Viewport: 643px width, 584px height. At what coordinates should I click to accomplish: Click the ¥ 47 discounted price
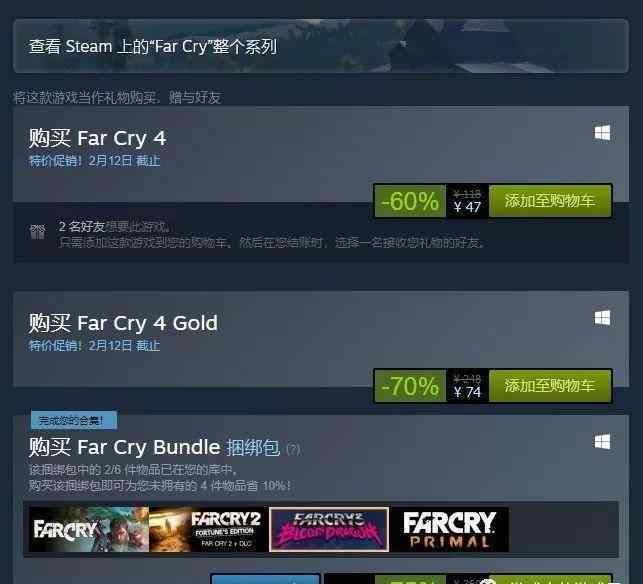[x=467, y=207]
